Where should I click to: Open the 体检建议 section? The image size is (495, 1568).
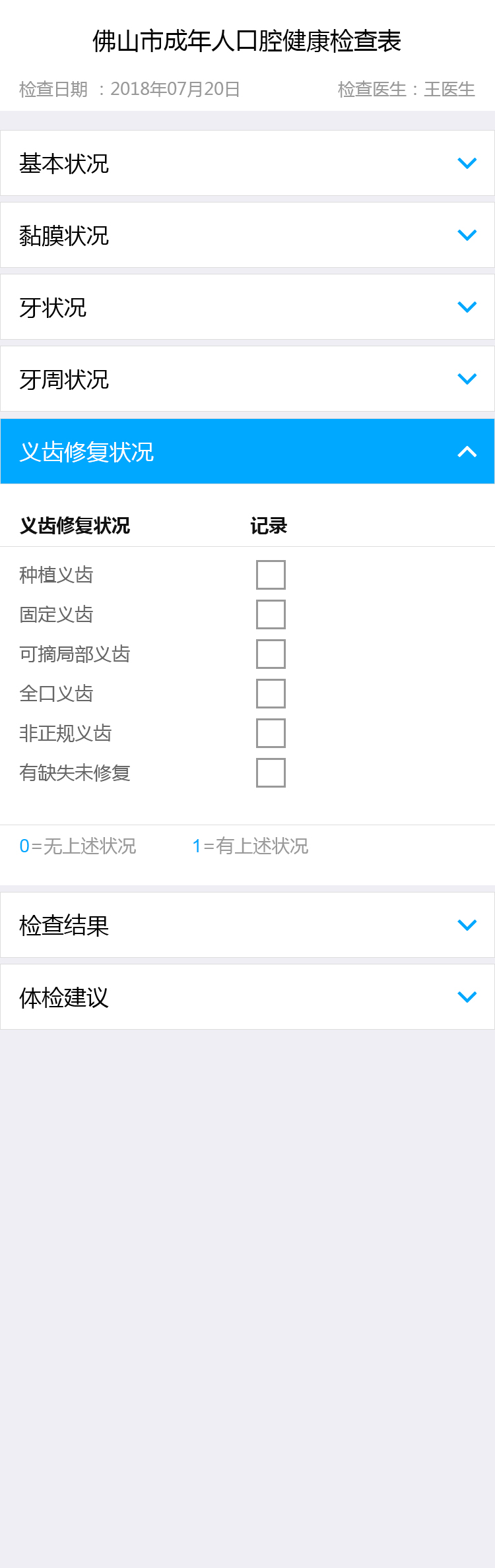pos(64,997)
